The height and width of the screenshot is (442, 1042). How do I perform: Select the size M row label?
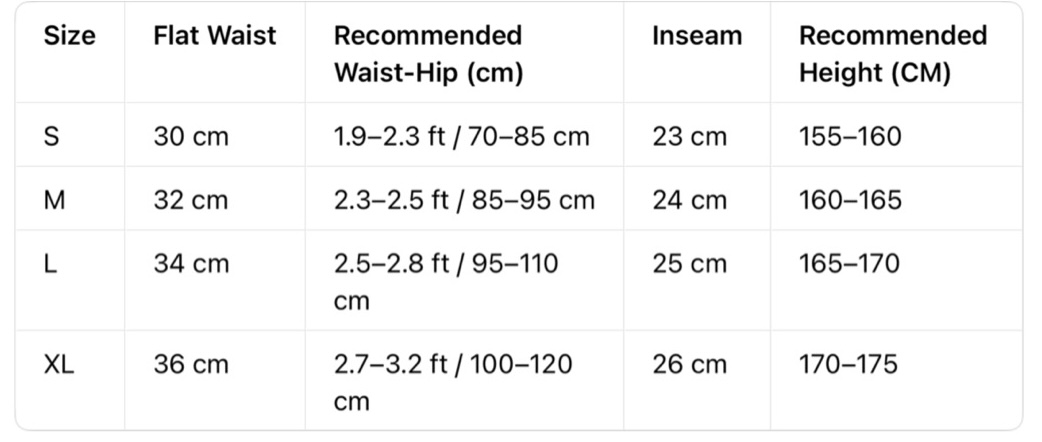click(x=55, y=200)
